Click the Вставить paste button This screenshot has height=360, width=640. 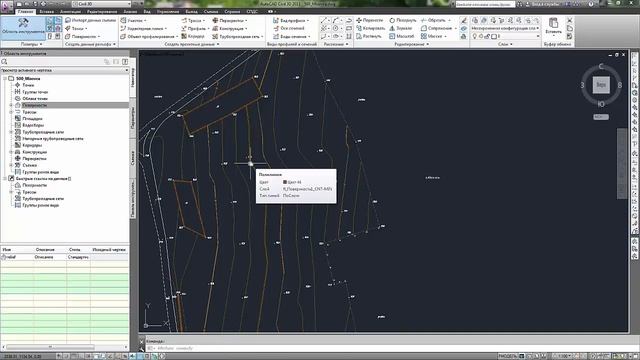coord(553,26)
